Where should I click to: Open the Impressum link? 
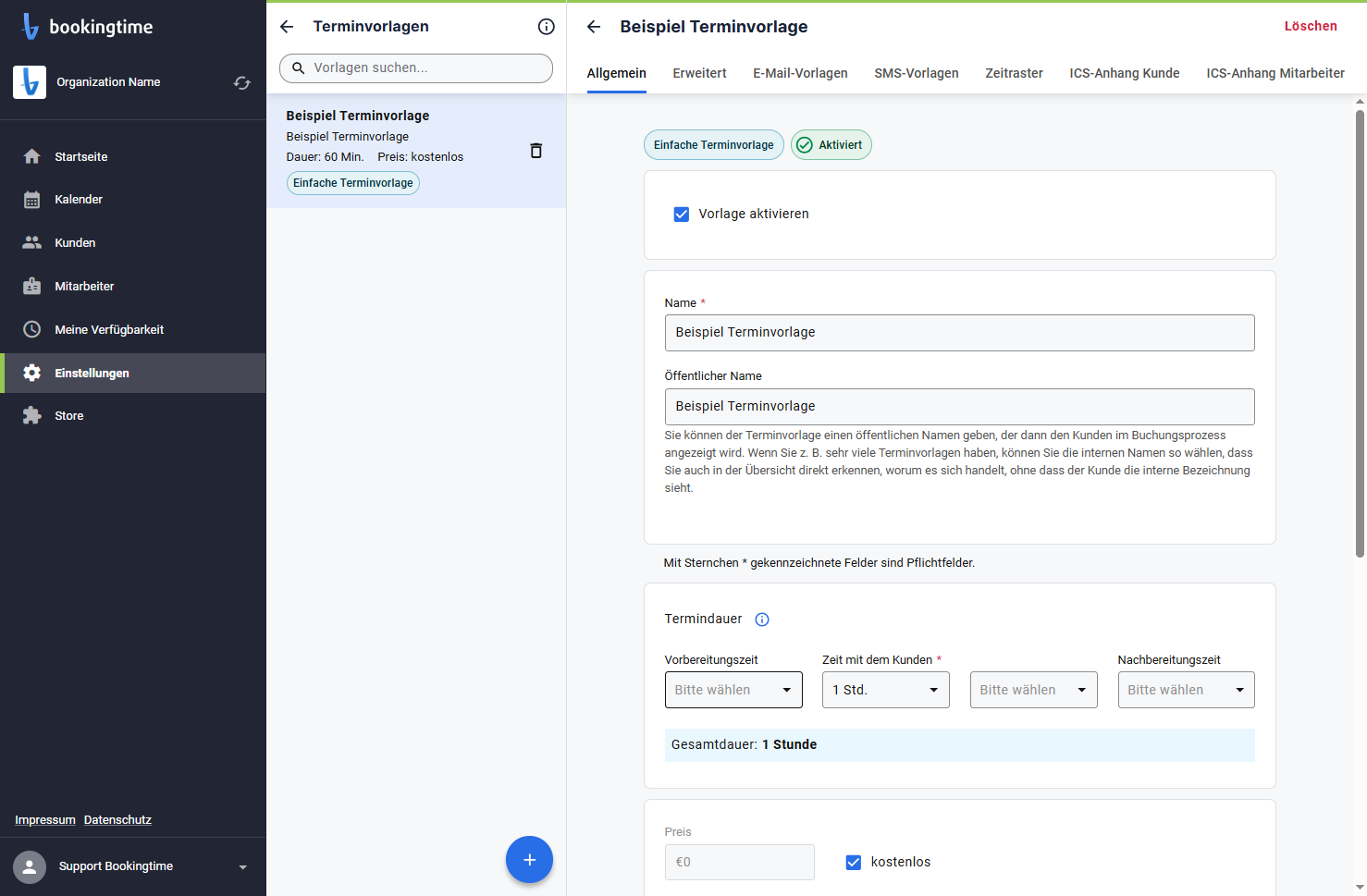pos(45,820)
